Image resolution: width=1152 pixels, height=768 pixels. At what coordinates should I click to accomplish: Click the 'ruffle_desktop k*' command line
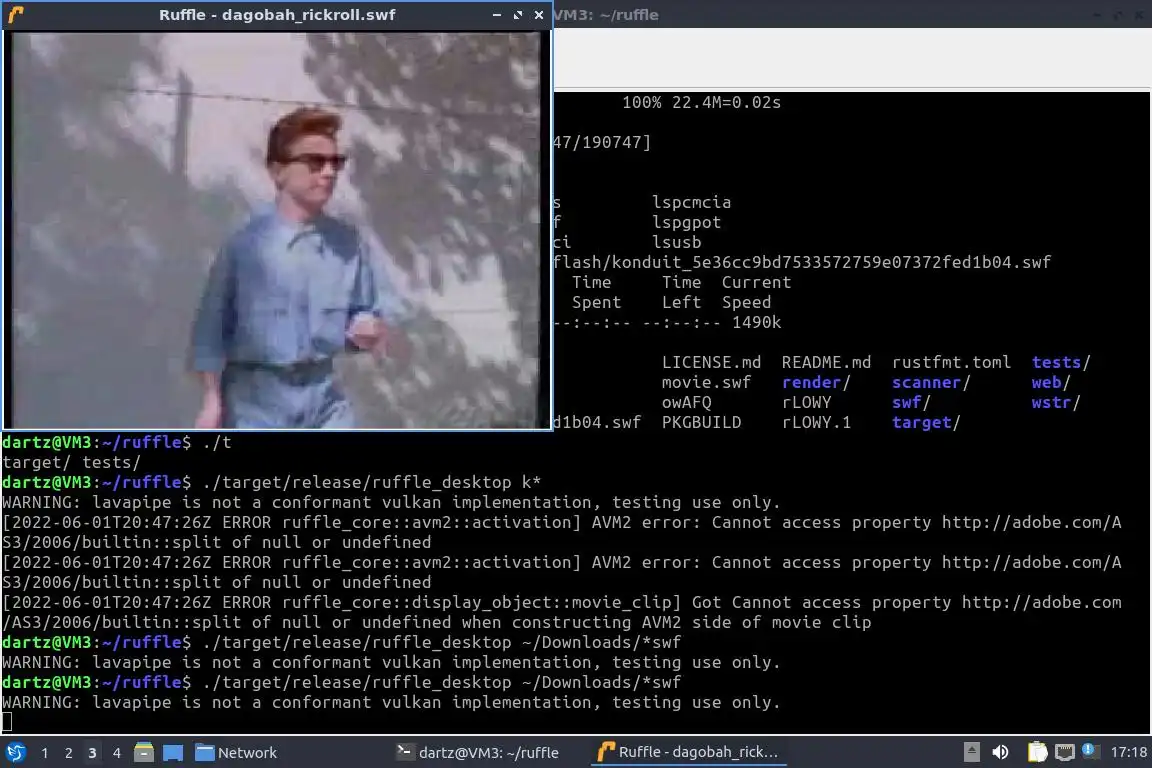coord(271,482)
